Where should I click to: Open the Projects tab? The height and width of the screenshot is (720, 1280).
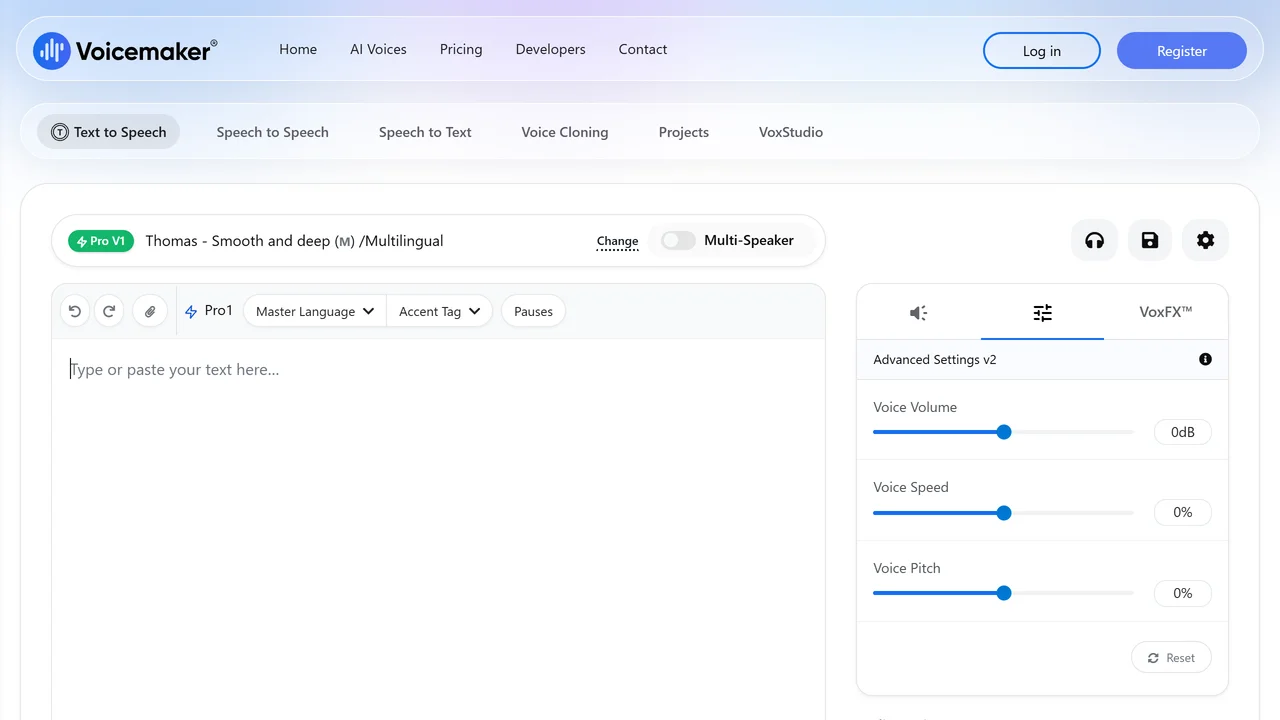coord(684,132)
